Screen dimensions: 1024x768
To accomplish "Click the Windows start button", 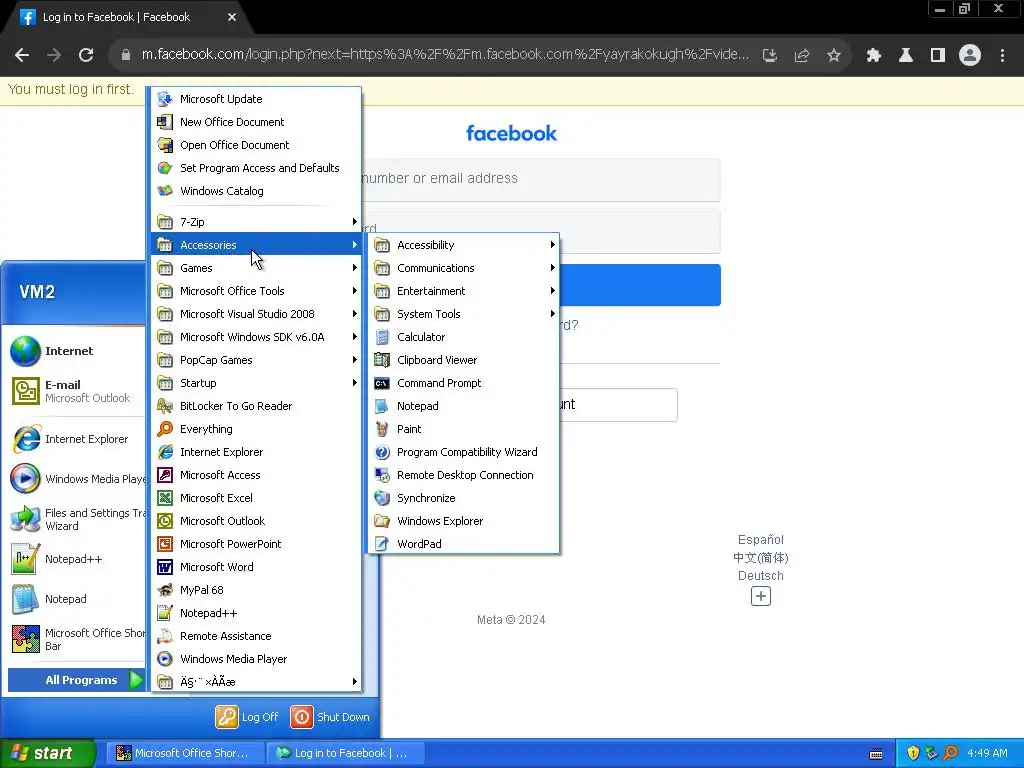I will pos(47,753).
